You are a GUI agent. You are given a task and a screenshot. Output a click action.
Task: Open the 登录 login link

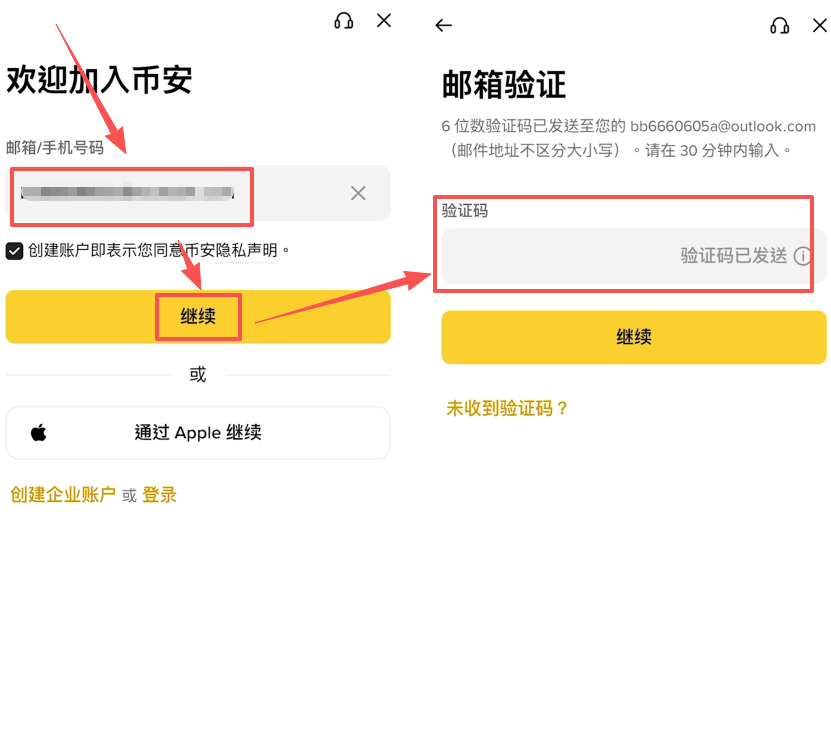coord(160,494)
